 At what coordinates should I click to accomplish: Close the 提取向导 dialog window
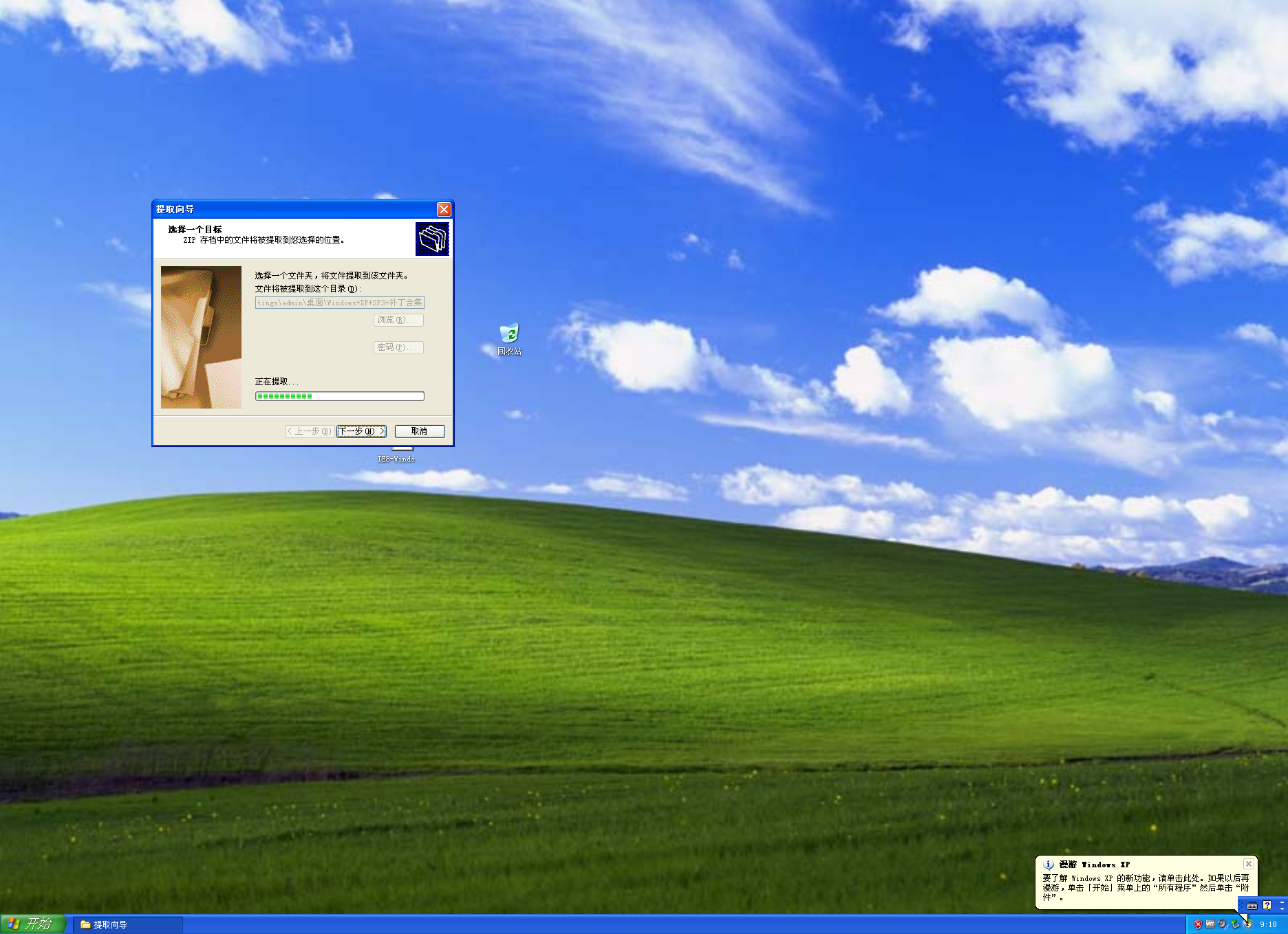pyautogui.click(x=444, y=209)
